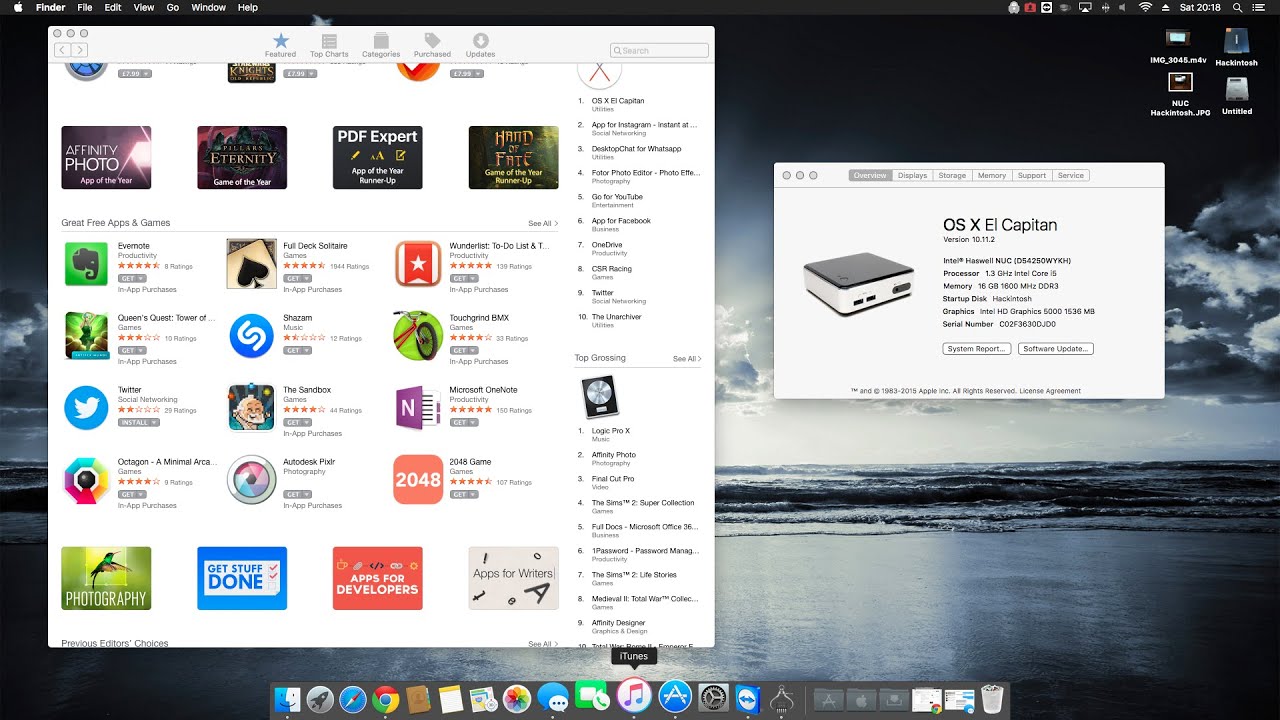
Task: Expand the Microsoft OneNote GET dropdown arrow
Action: [474, 422]
